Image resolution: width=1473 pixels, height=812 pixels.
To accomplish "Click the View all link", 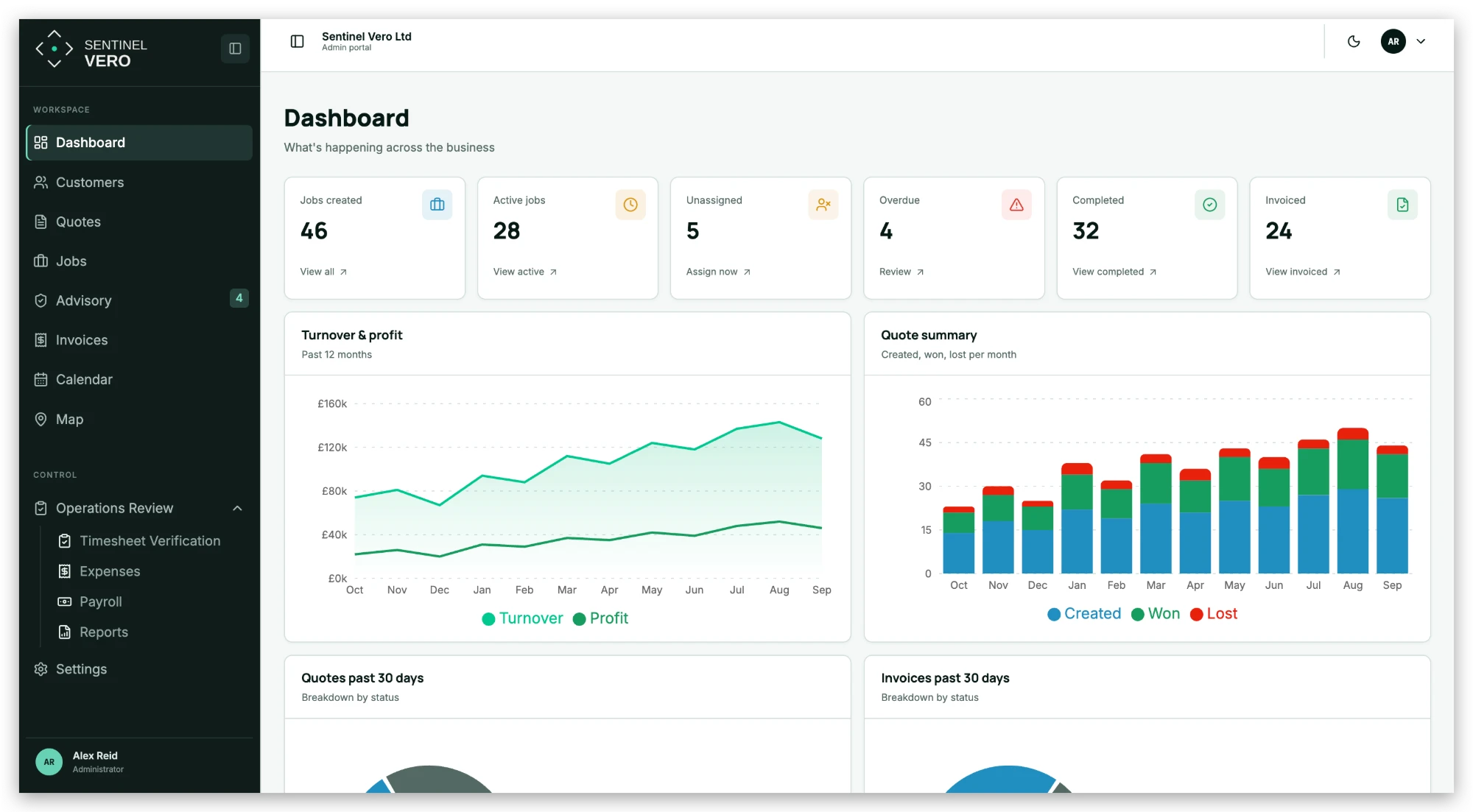I will pos(323,272).
